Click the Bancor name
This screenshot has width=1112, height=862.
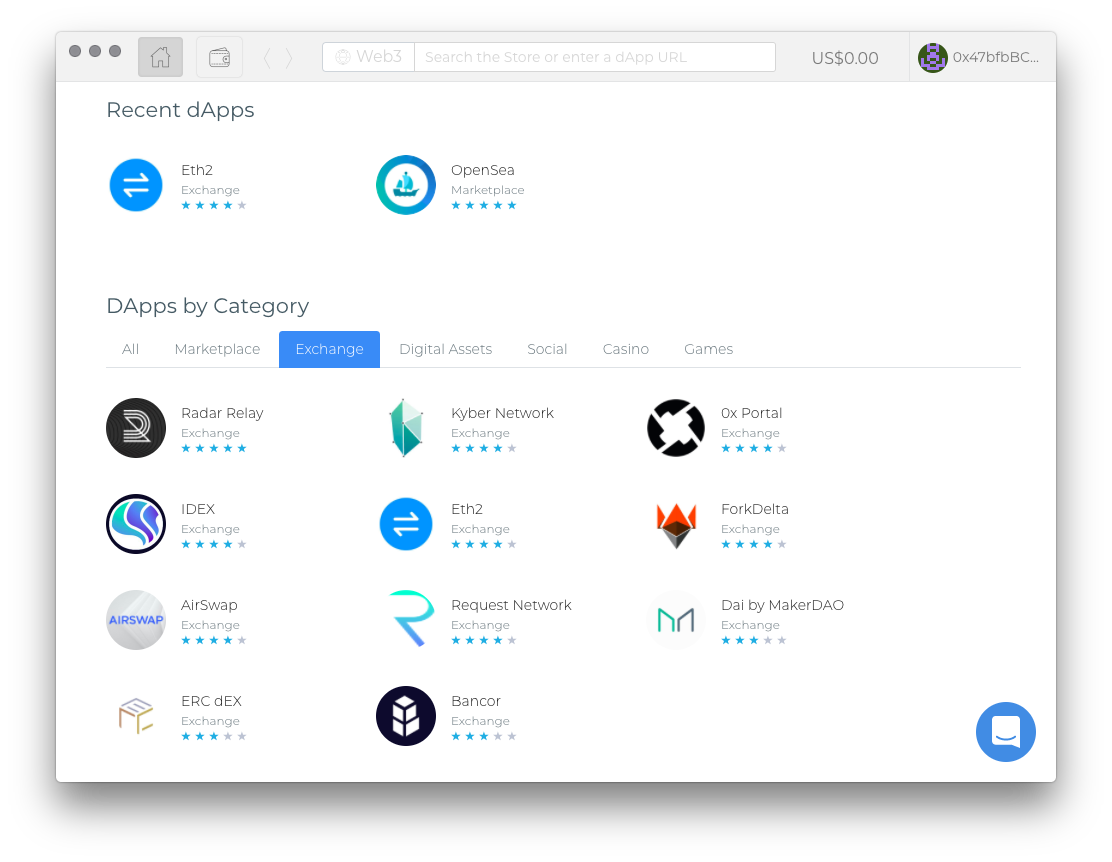(x=476, y=701)
